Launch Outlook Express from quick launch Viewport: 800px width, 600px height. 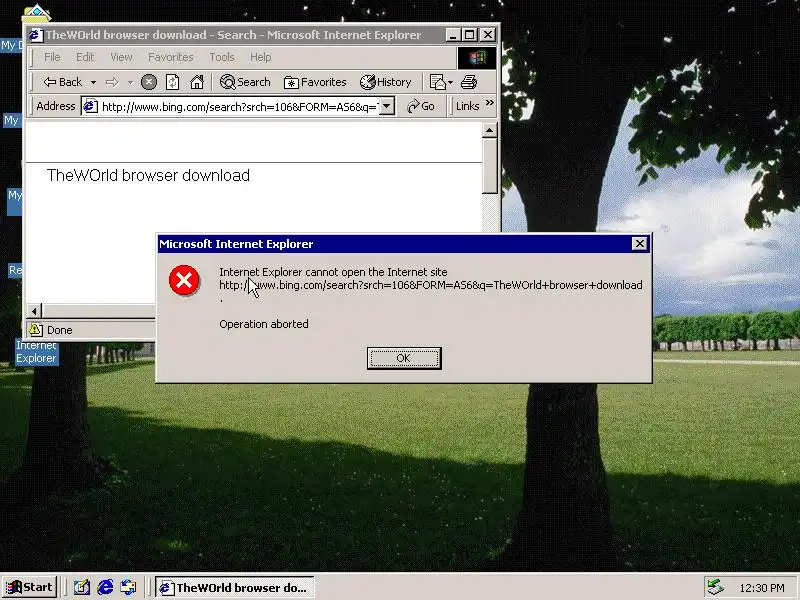point(128,587)
